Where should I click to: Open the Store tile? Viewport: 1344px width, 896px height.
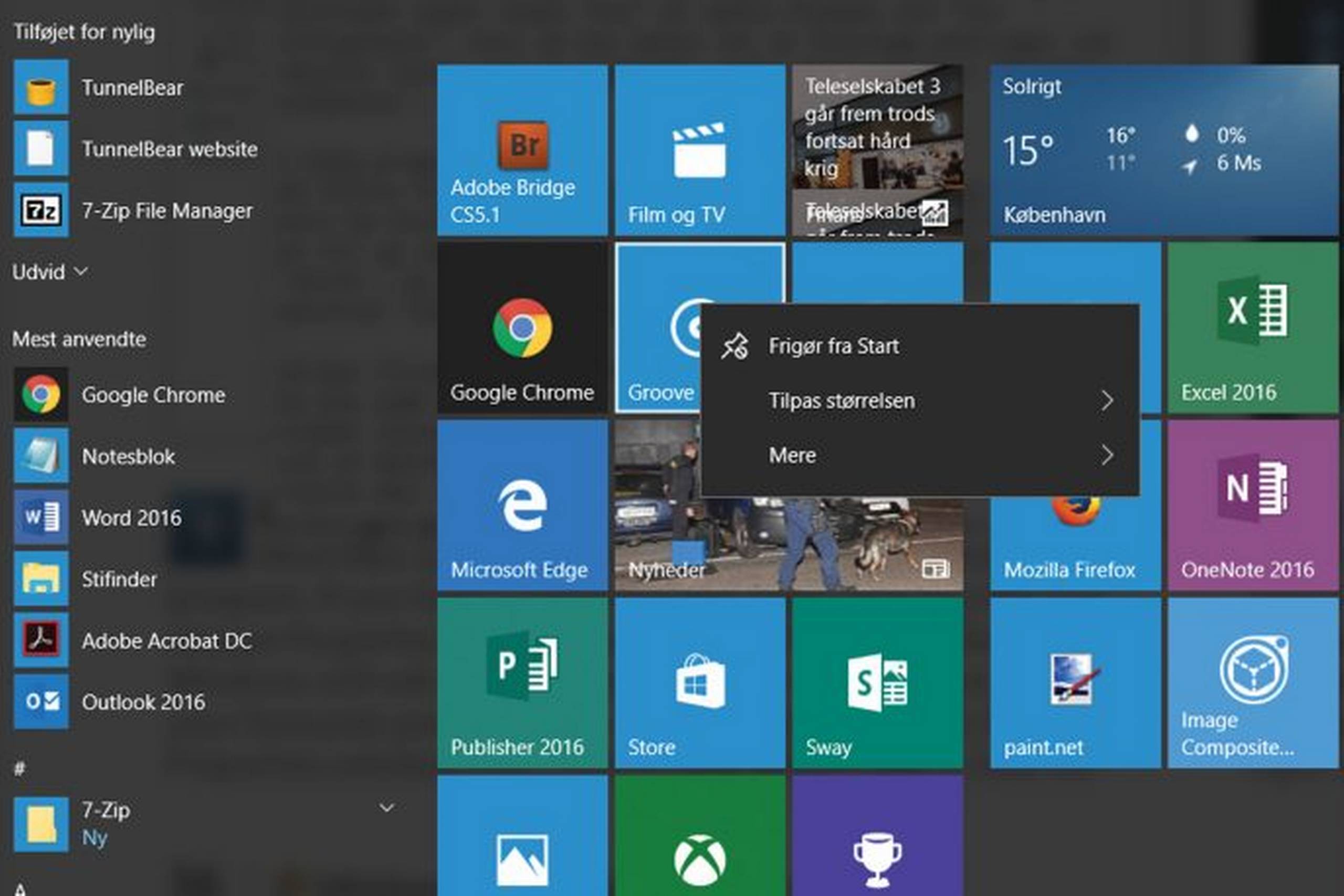(699, 683)
